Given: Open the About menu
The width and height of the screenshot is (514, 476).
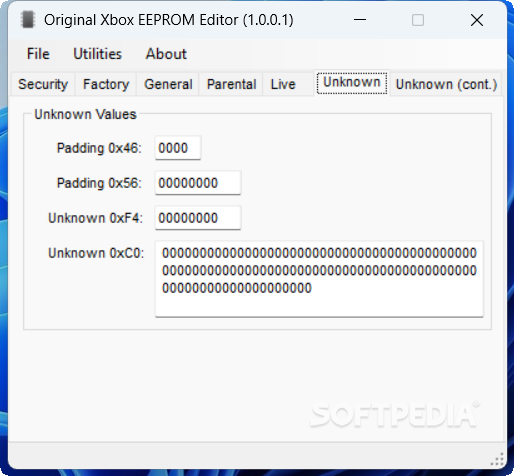Looking at the screenshot, I should pos(166,54).
